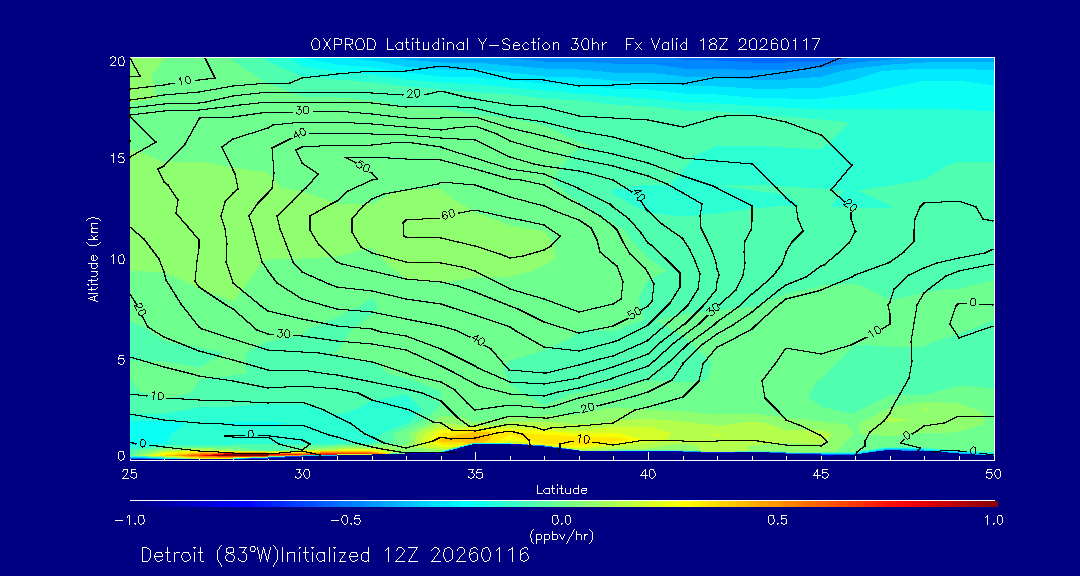Click the -1.0 color scale label

[x=129, y=520]
